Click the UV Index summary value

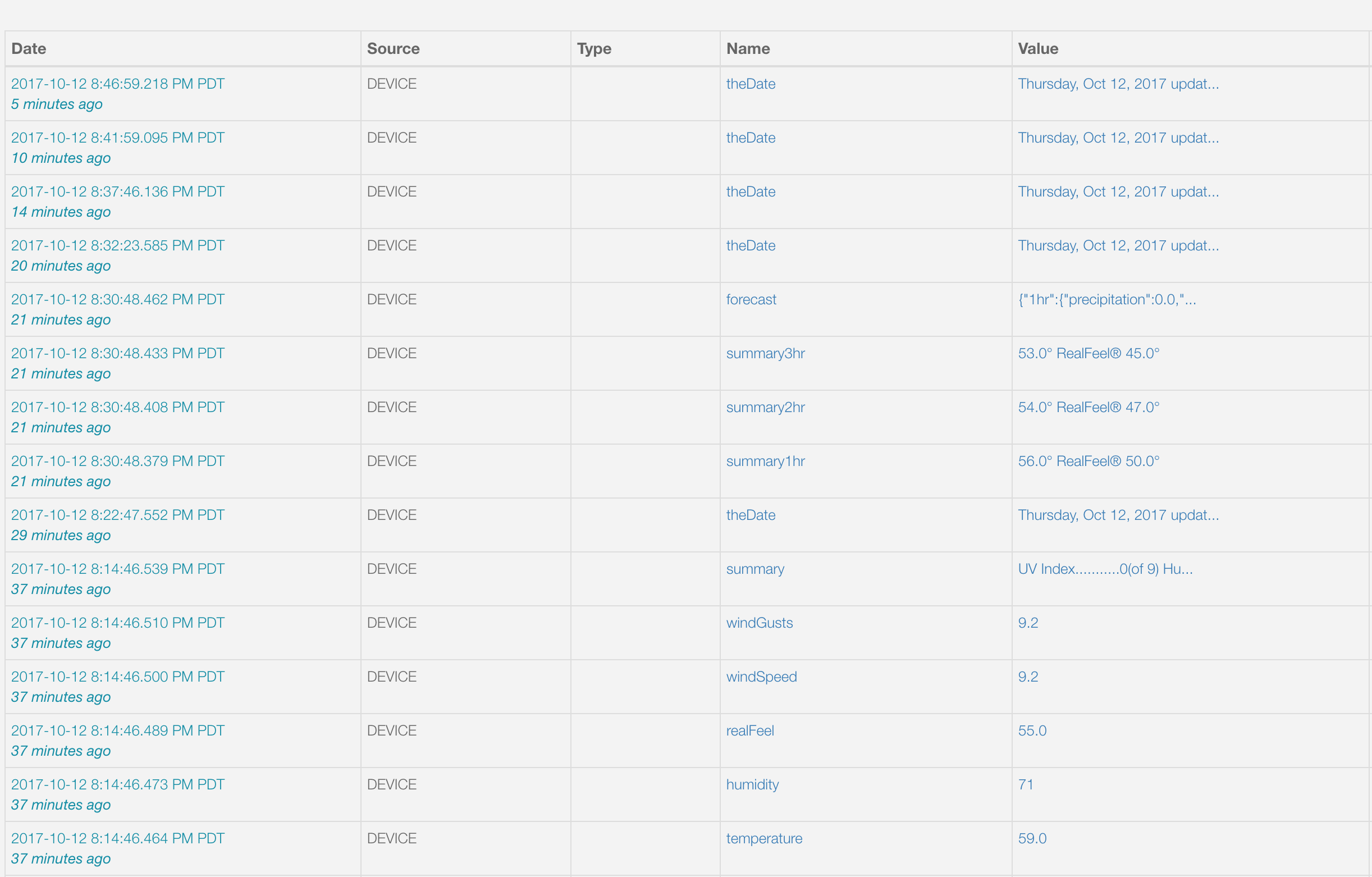pos(1105,569)
